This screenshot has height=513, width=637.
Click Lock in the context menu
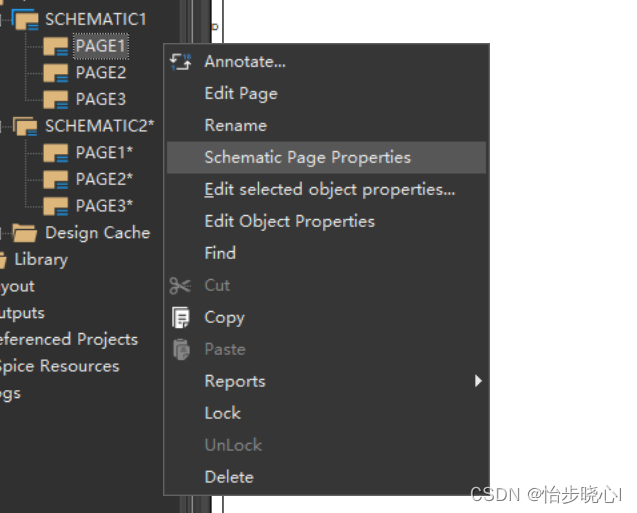(x=222, y=413)
